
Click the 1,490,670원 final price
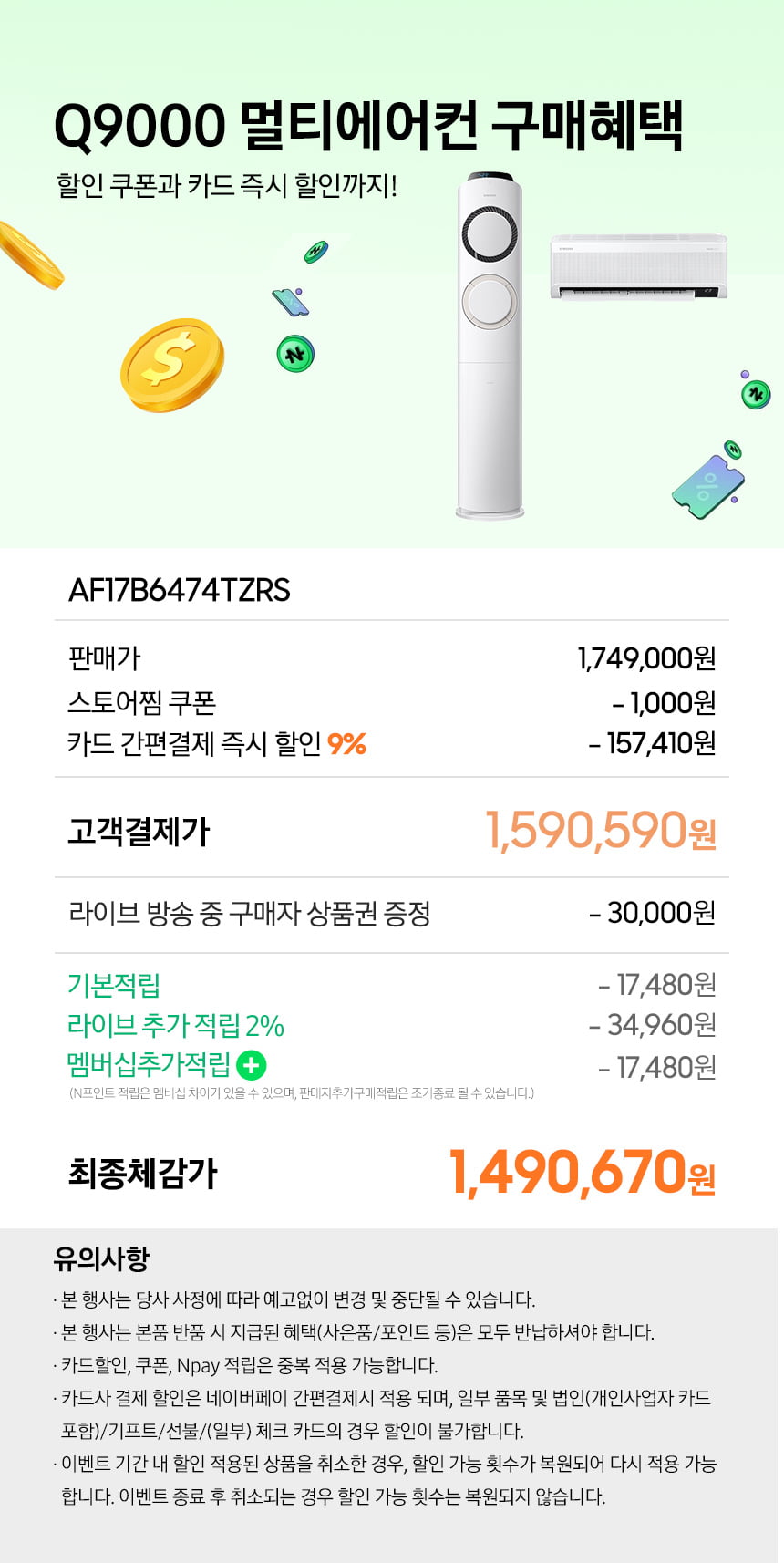[x=583, y=1172]
